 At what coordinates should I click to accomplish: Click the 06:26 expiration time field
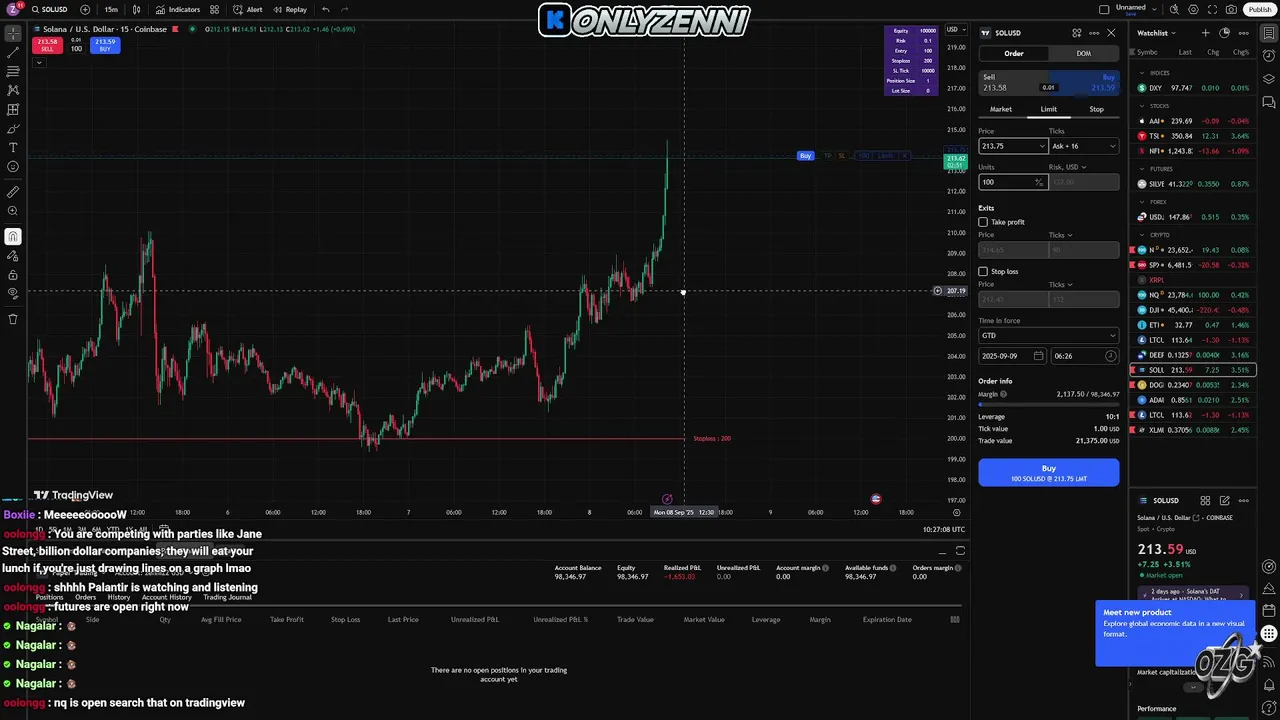pos(1085,356)
